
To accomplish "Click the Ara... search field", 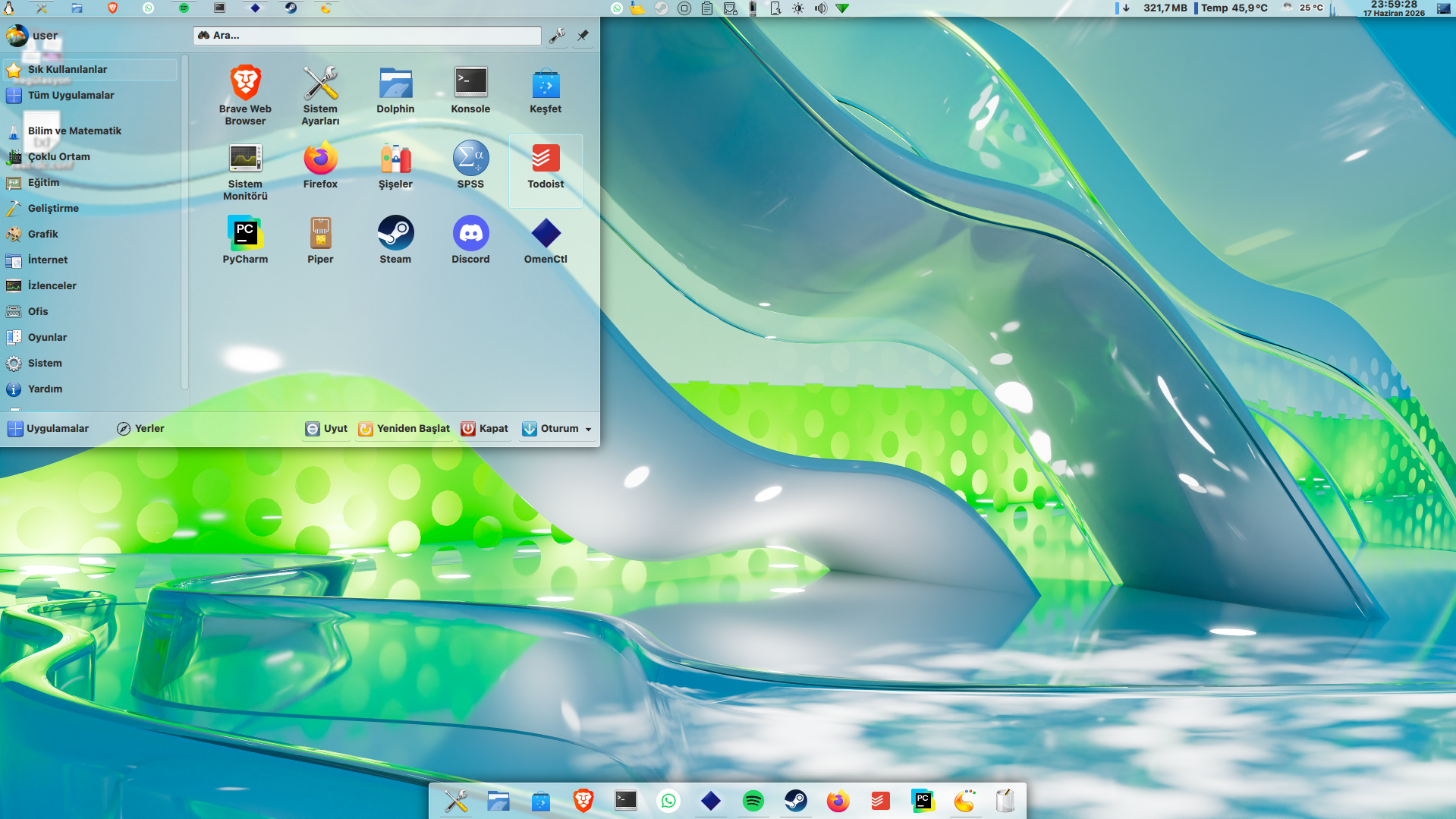I will pyautogui.click(x=366, y=36).
